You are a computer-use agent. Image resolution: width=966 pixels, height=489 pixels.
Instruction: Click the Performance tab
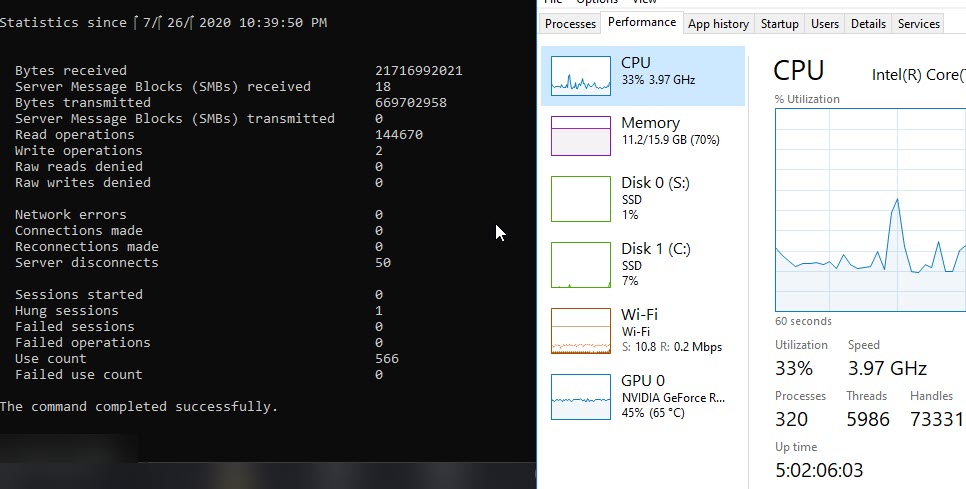641,23
